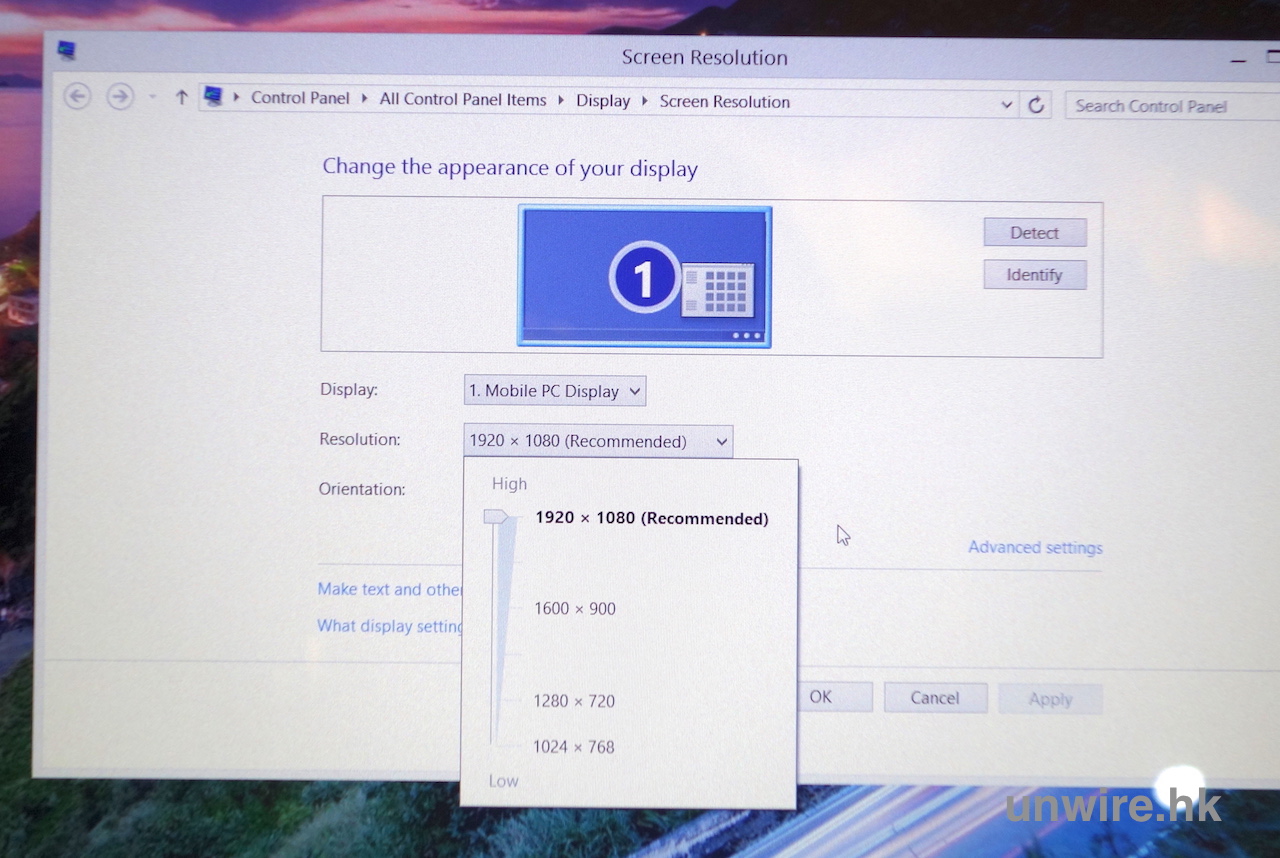Click the Up one level arrow

181,98
